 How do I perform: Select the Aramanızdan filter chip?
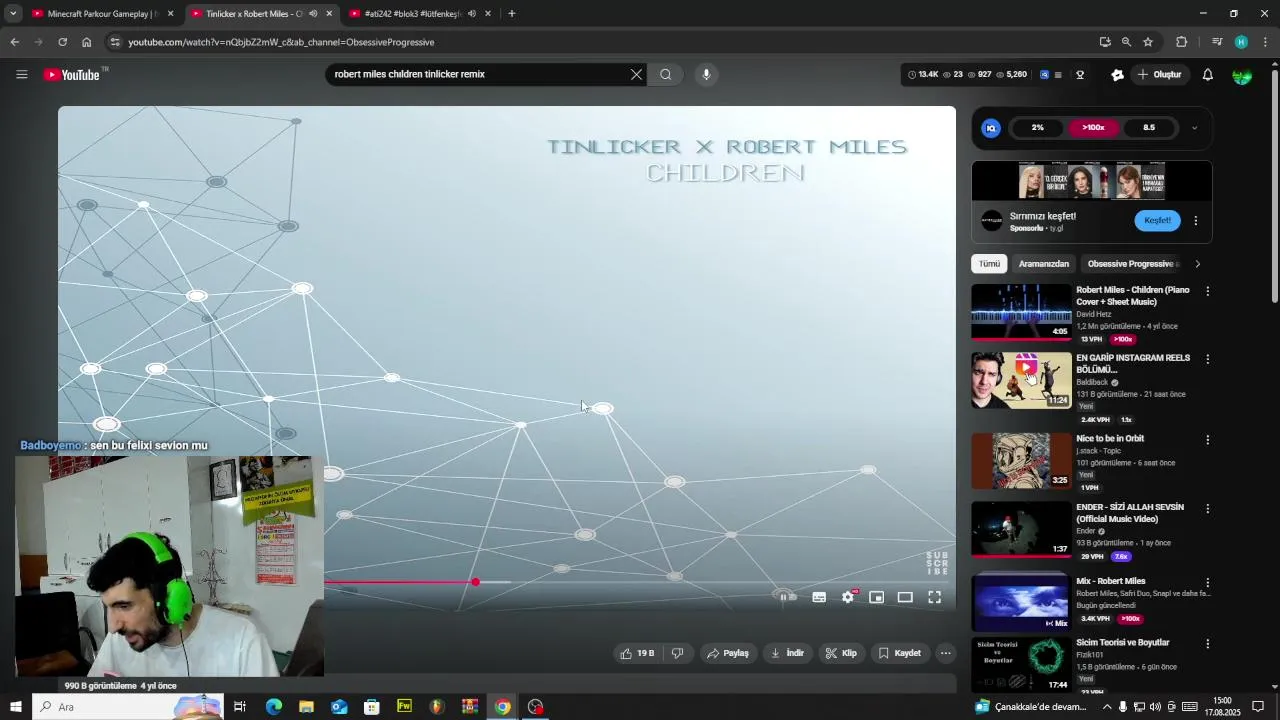click(1044, 264)
